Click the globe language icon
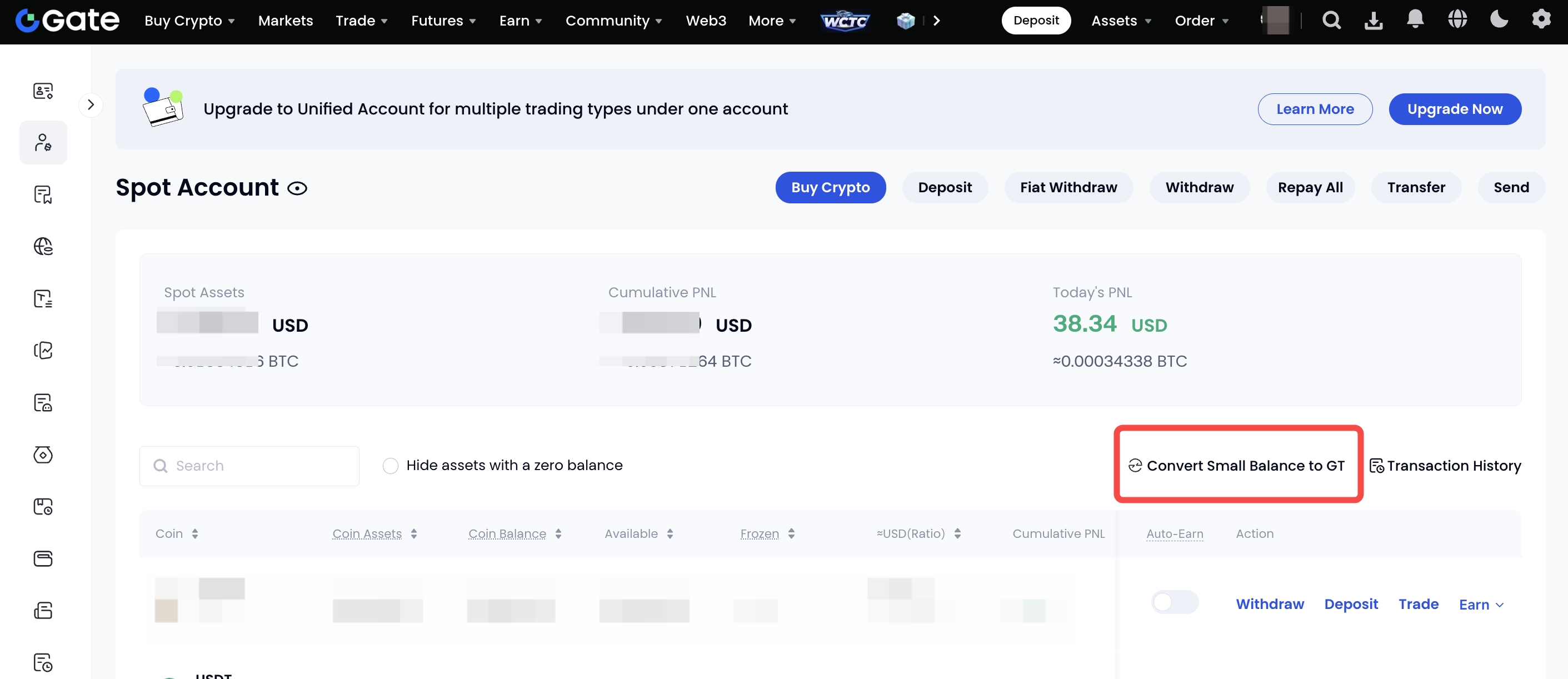The height and width of the screenshot is (679, 1568). 1457,19
